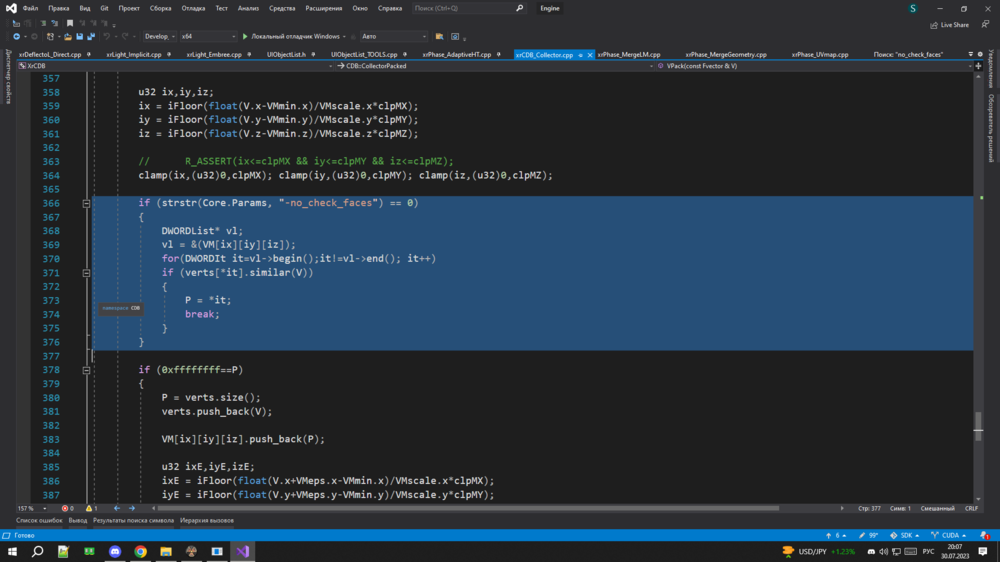
Task: Open the Список ошибок panel
Action: [x=40, y=521]
